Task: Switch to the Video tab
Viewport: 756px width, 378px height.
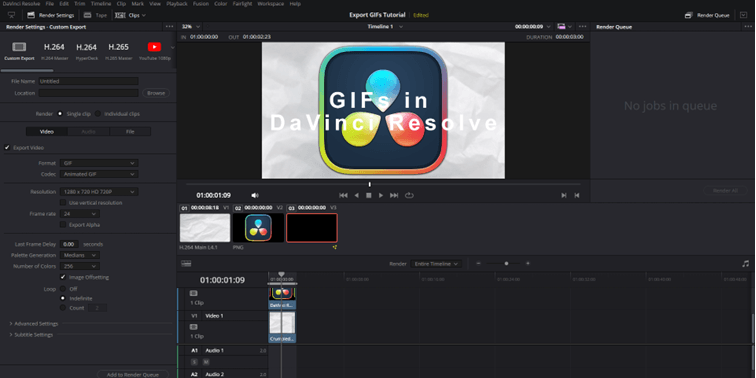Action: coord(47,131)
